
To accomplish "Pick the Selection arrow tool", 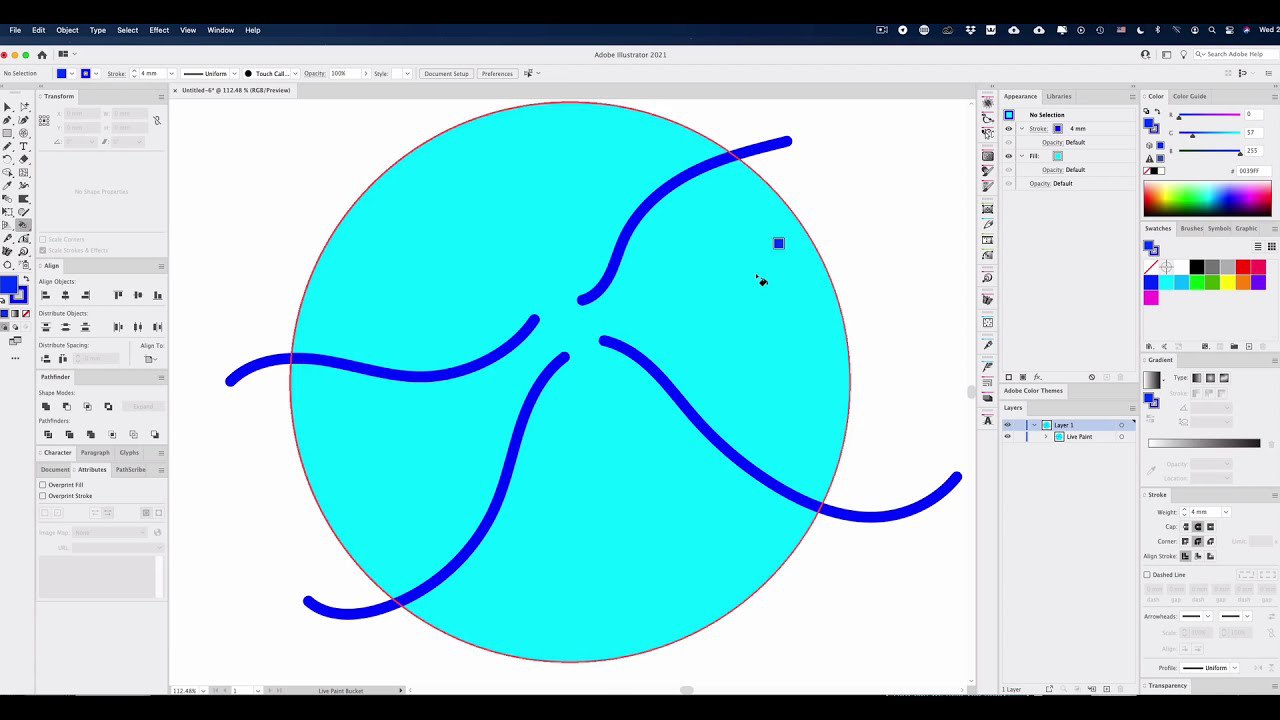I will click(8, 107).
